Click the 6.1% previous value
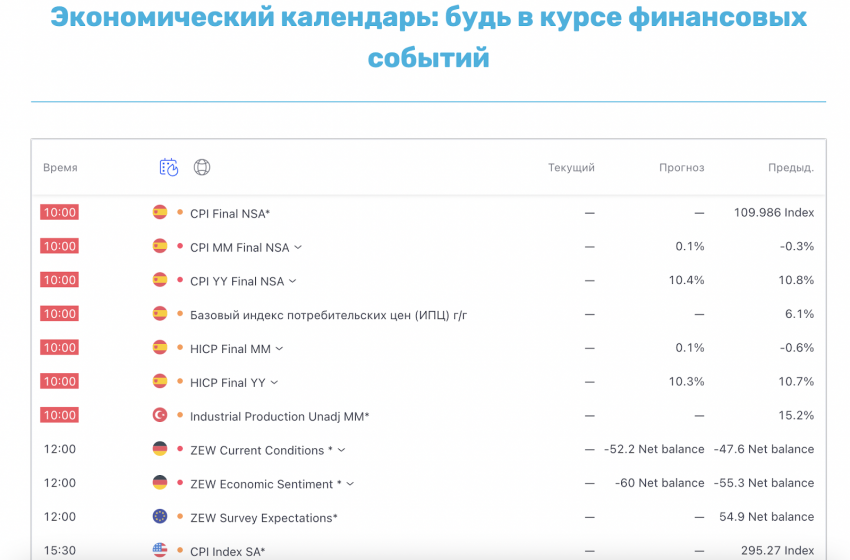Image resolution: width=850 pixels, height=560 pixels. click(x=800, y=314)
